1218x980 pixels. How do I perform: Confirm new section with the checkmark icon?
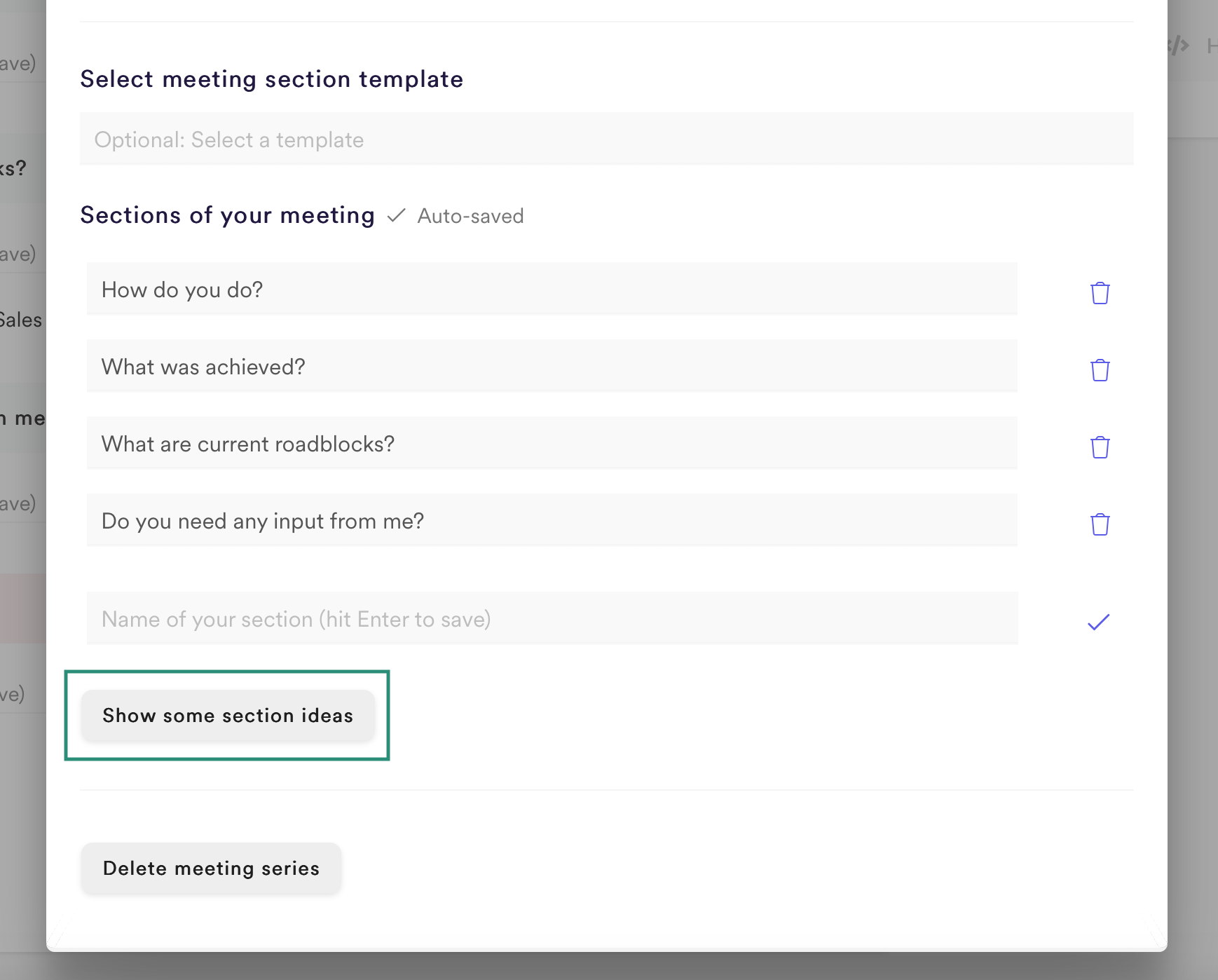tap(1098, 622)
